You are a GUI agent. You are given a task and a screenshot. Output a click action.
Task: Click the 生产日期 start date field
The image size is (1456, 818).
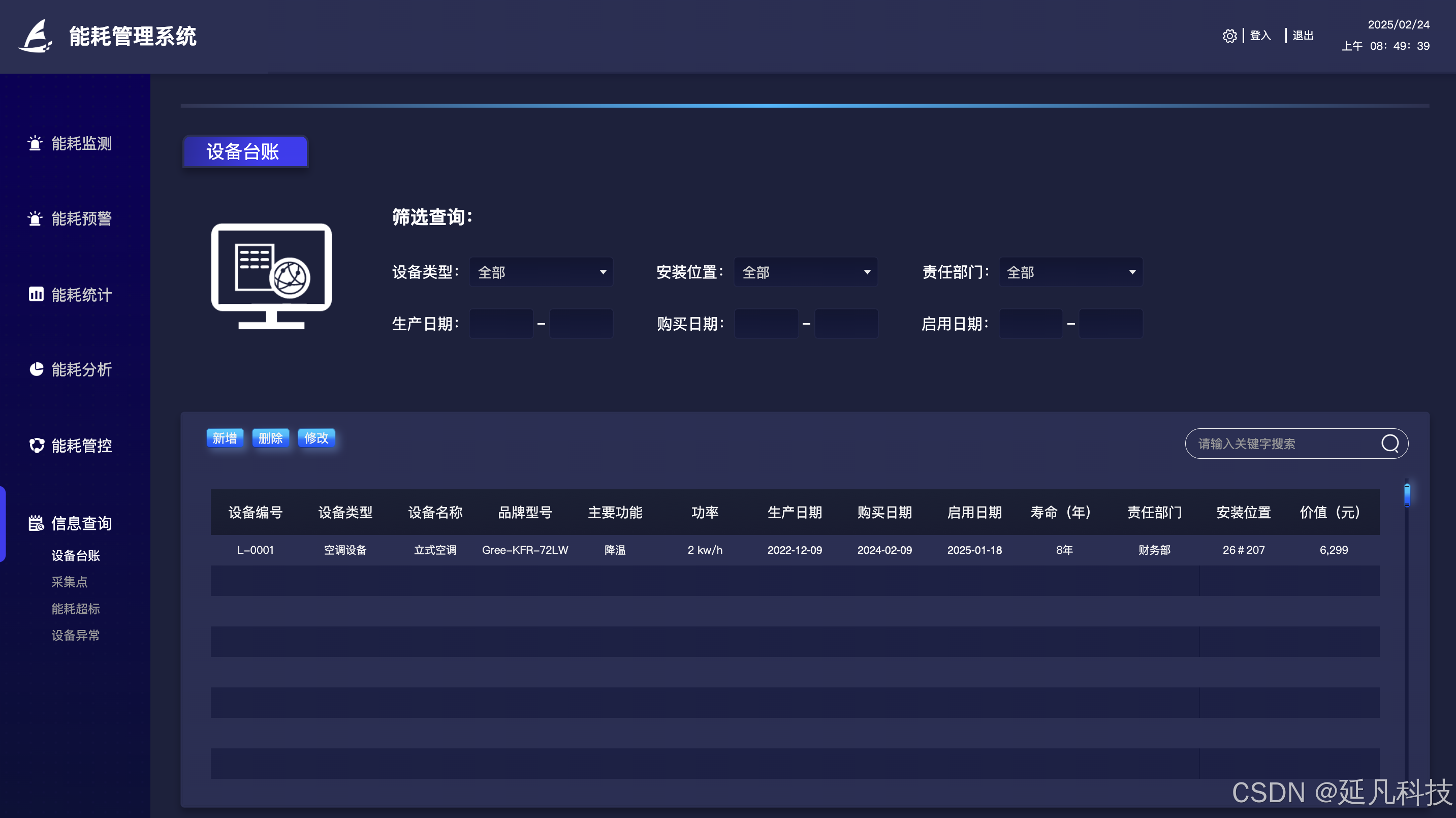click(501, 323)
